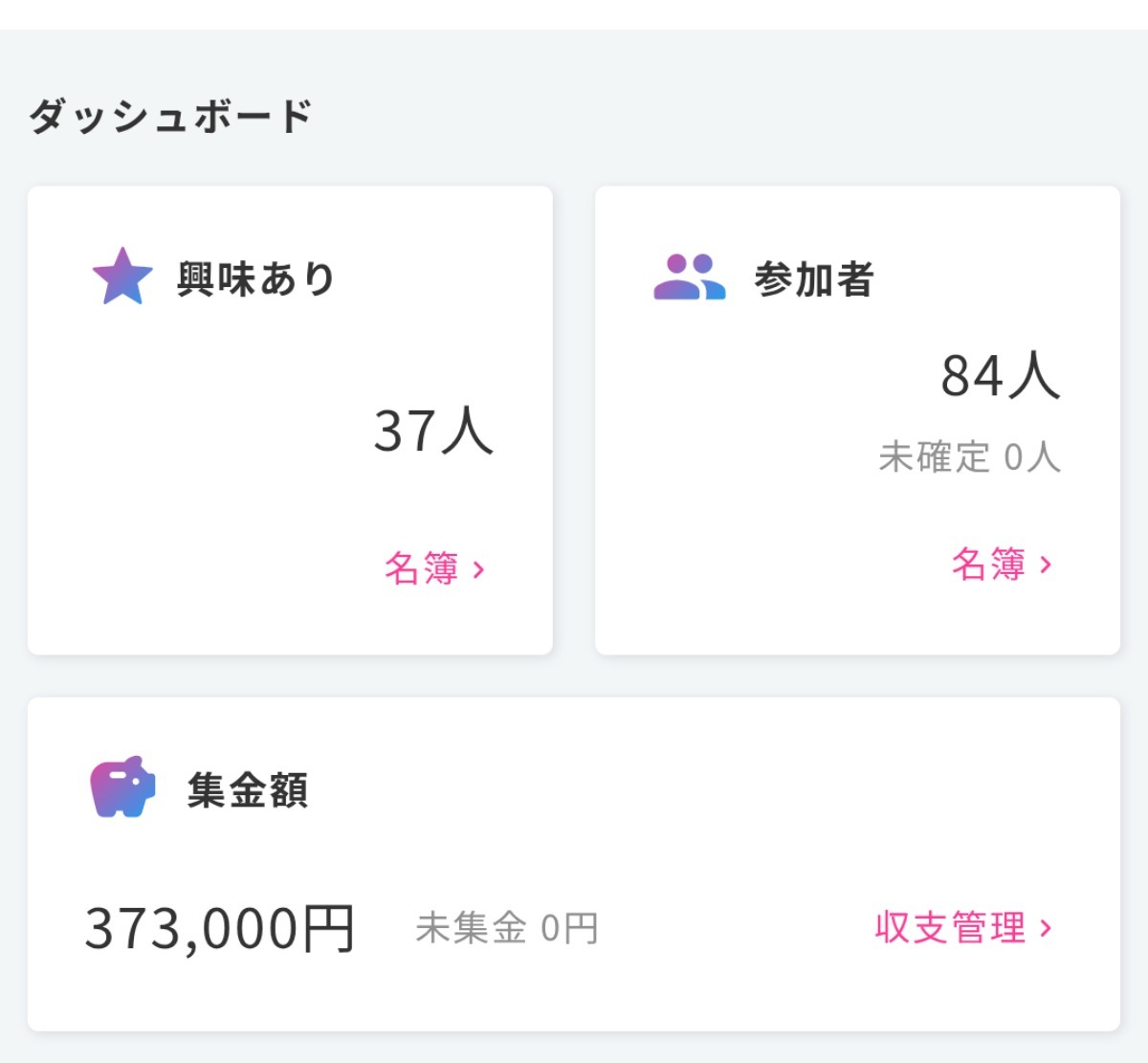Click the ダッシュボード heading
The width and height of the screenshot is (1148, 1063).
(x=170, y=117)
